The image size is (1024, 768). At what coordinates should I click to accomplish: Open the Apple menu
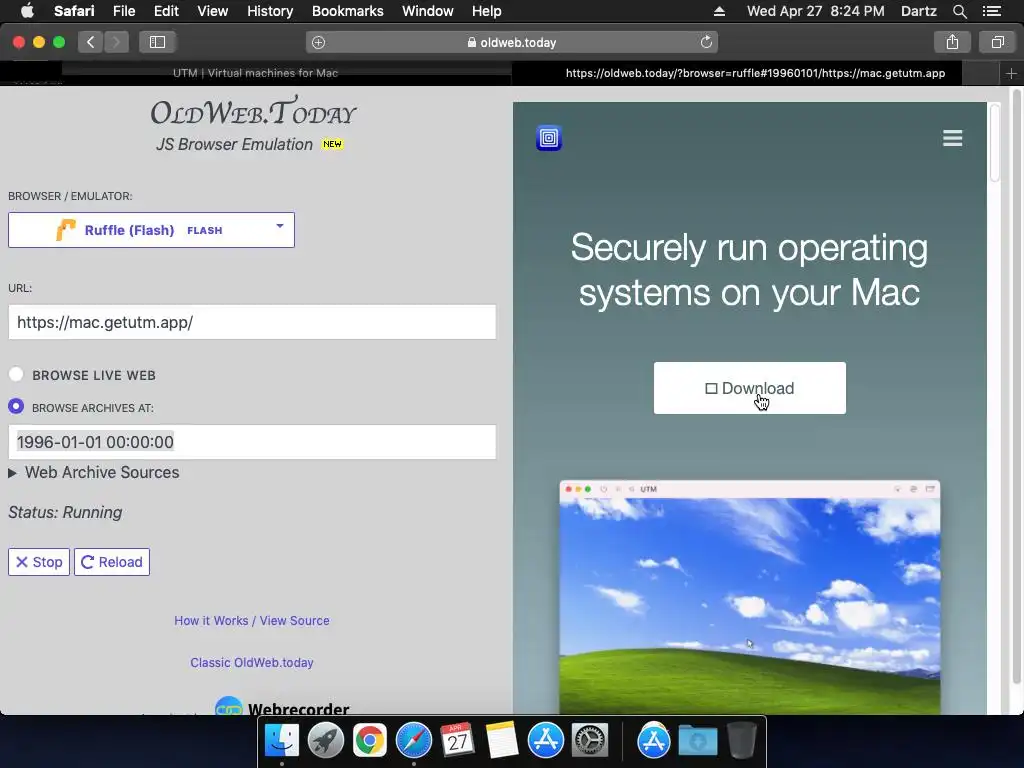[x=27, y=11]
